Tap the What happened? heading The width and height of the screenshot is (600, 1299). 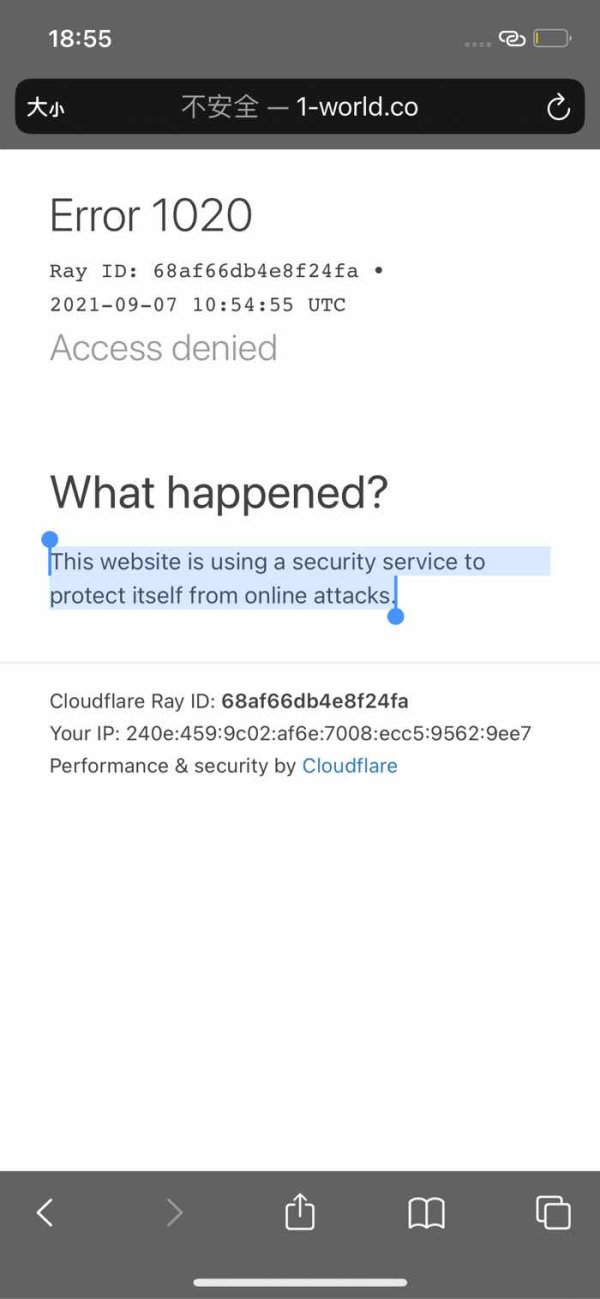219,492
